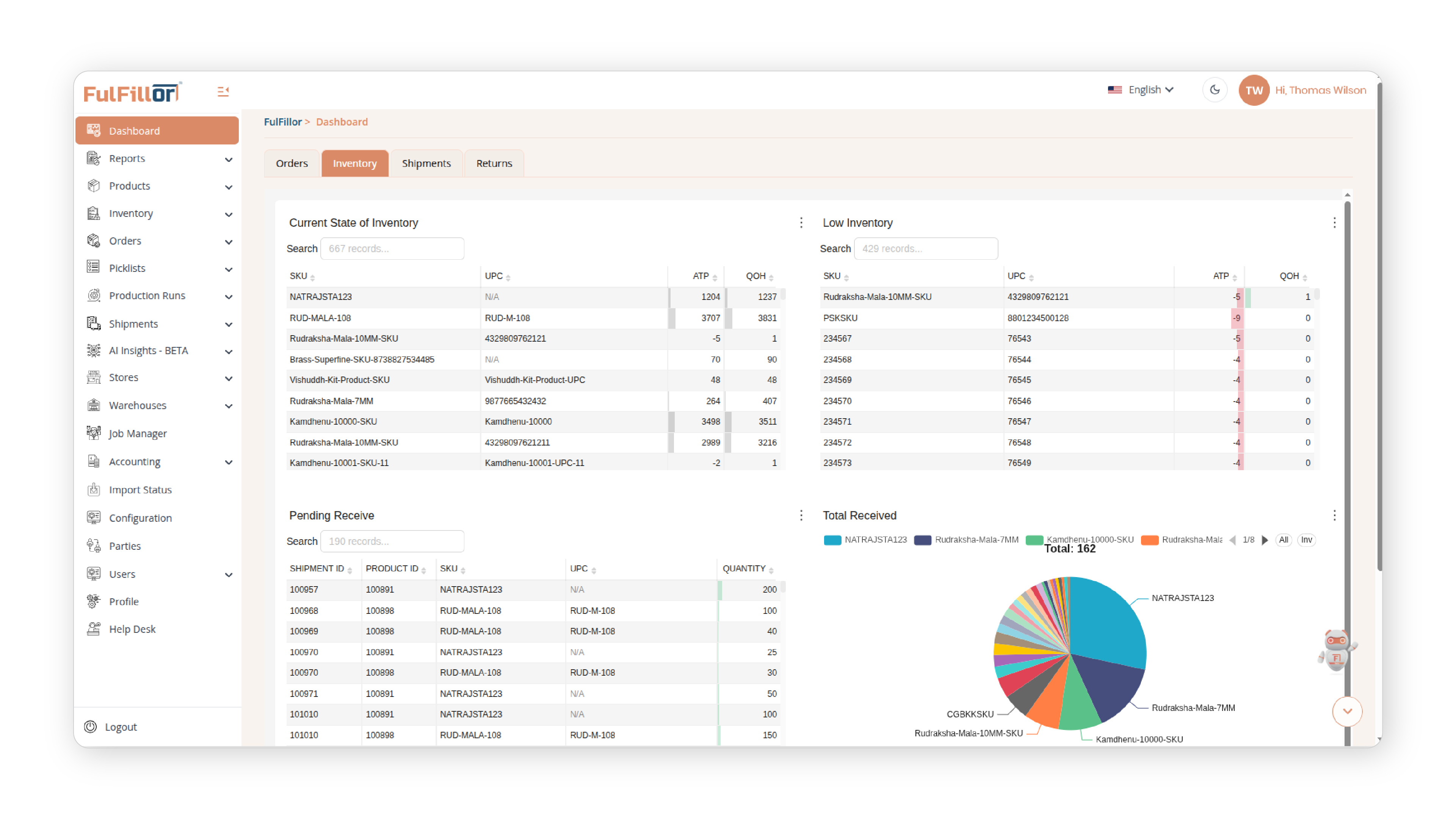The height and width of the screenshot is (819, 1456).
Task: Open the Low Inventory kebab menu
Action: pos(1335,222)
